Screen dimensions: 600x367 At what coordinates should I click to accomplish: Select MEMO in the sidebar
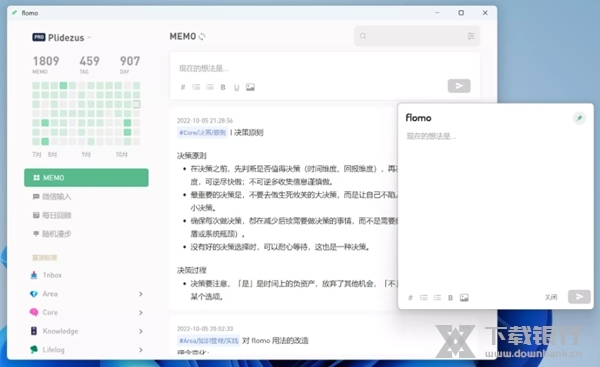point(86,178)
